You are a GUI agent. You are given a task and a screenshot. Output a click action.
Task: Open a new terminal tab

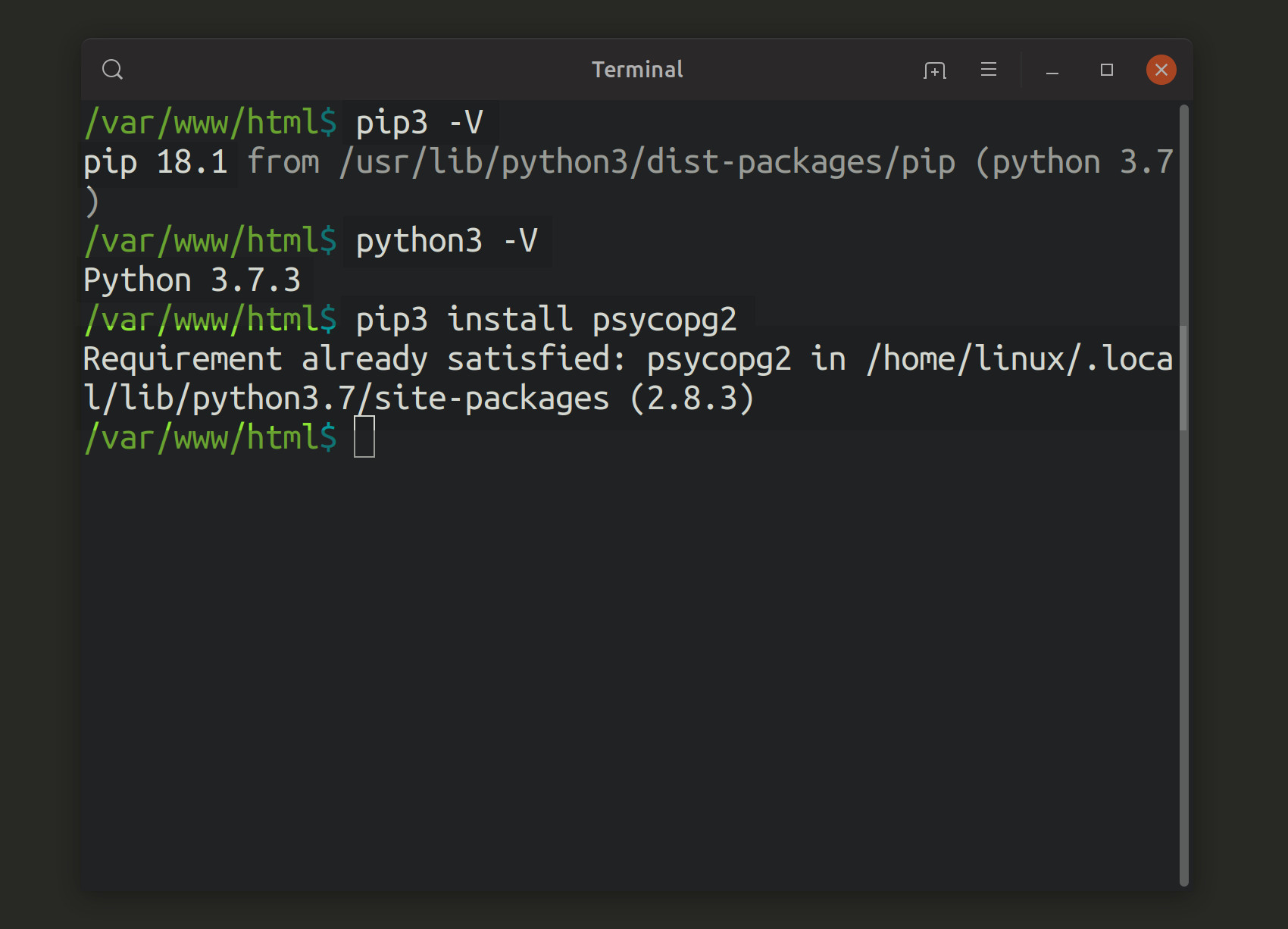(x=935, y=70)
